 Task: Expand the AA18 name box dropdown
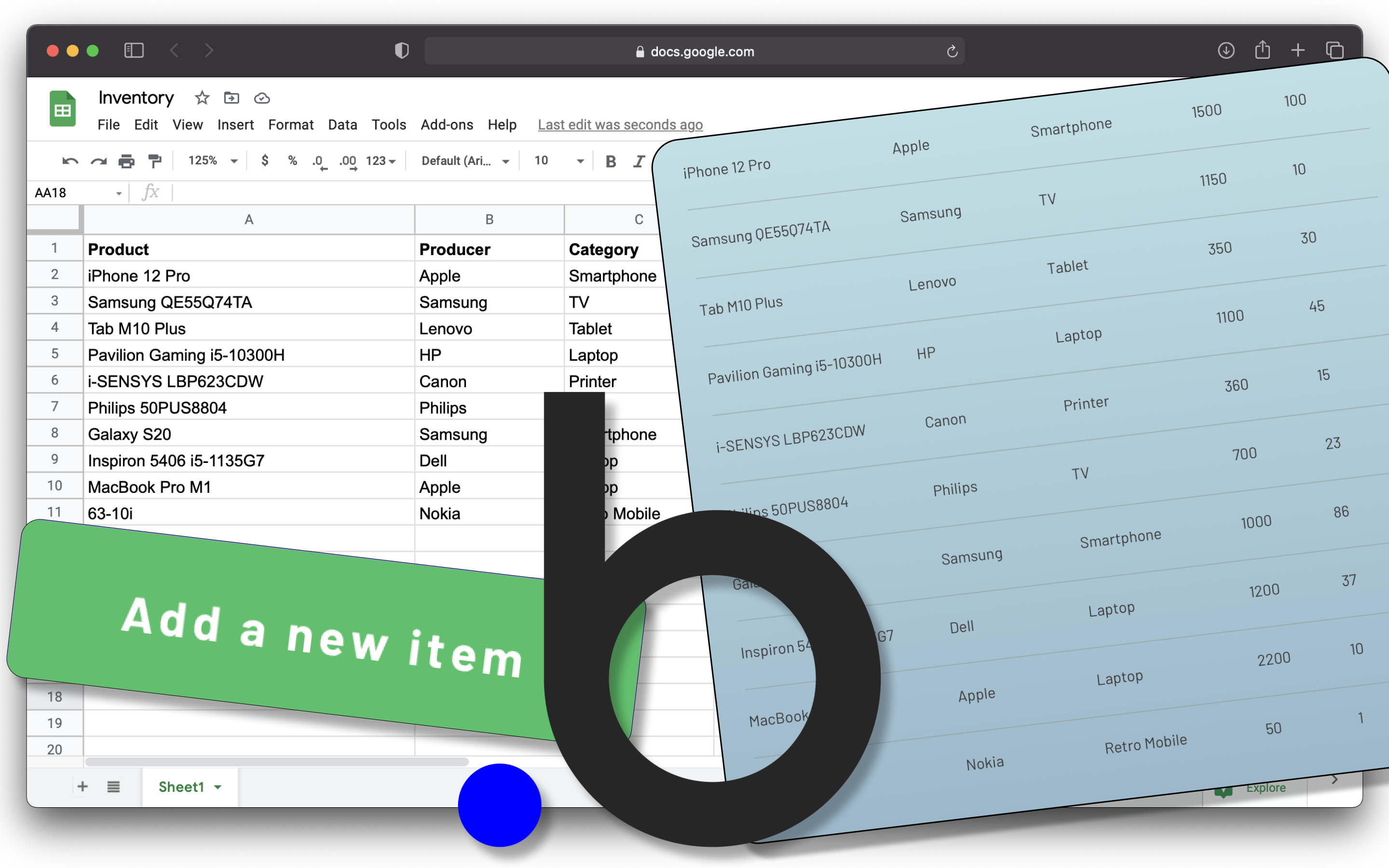(119, 193)
